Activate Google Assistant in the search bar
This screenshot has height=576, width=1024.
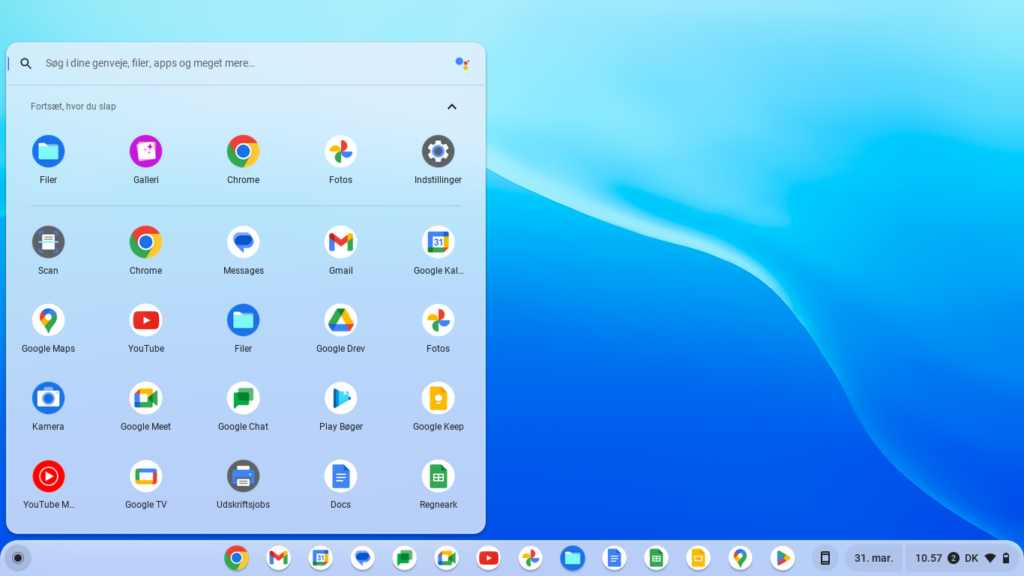pyautogui.click(x=462, y=63)
